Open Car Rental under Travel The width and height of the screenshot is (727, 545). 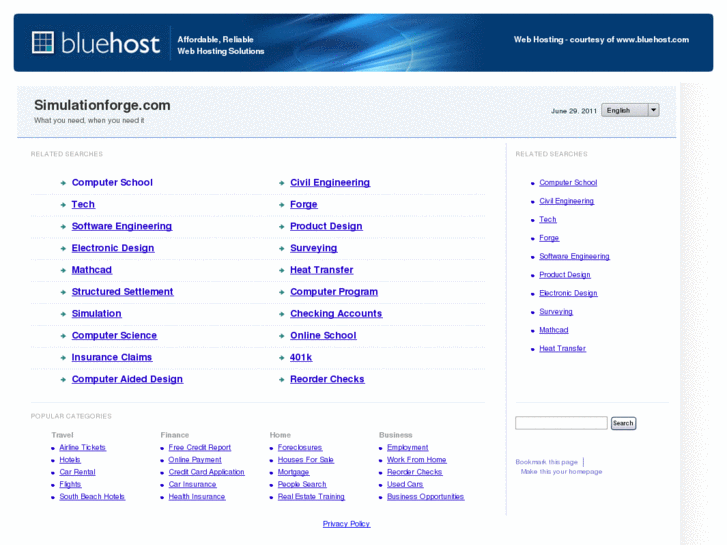pyautogui.click(x=77, y=472)
